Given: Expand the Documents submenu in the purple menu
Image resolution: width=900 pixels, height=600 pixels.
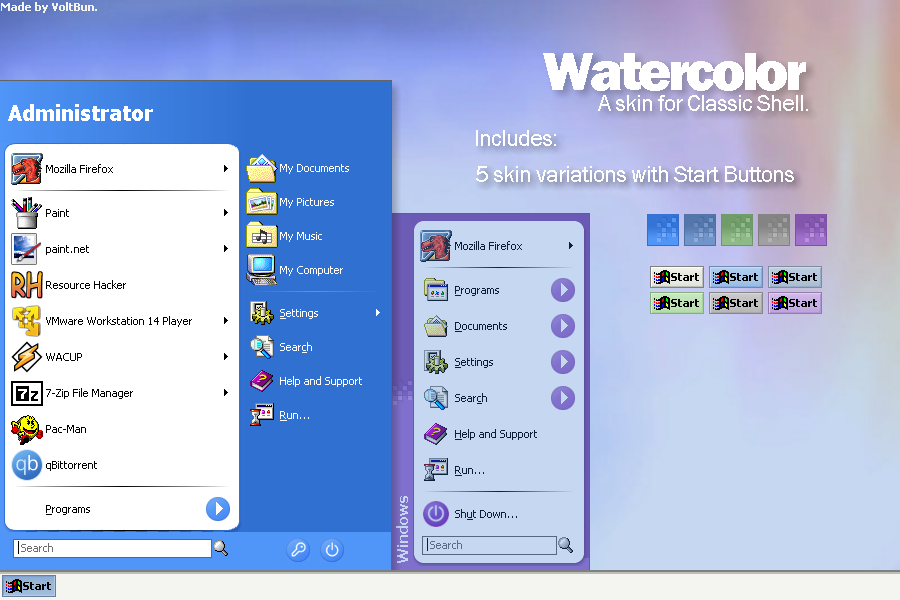Looking at the screenshot, I should [562, 326].
